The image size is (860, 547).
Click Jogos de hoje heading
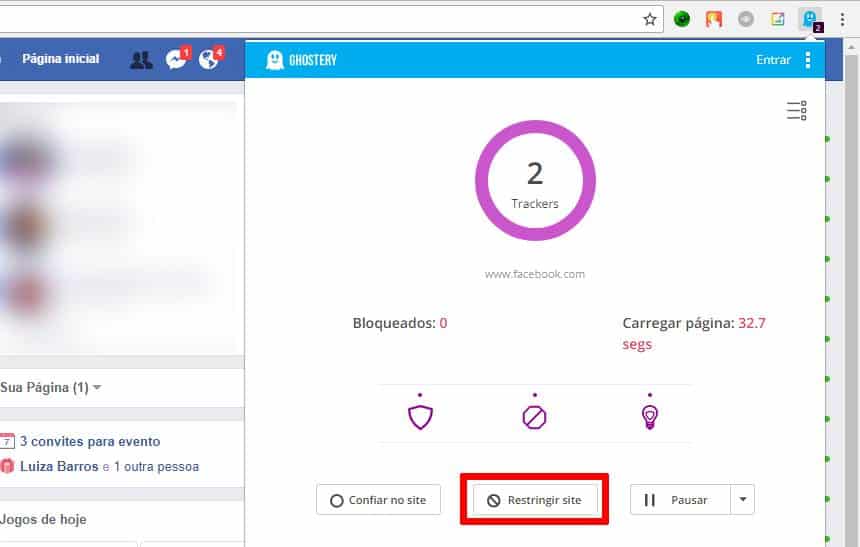click(43, 519)
